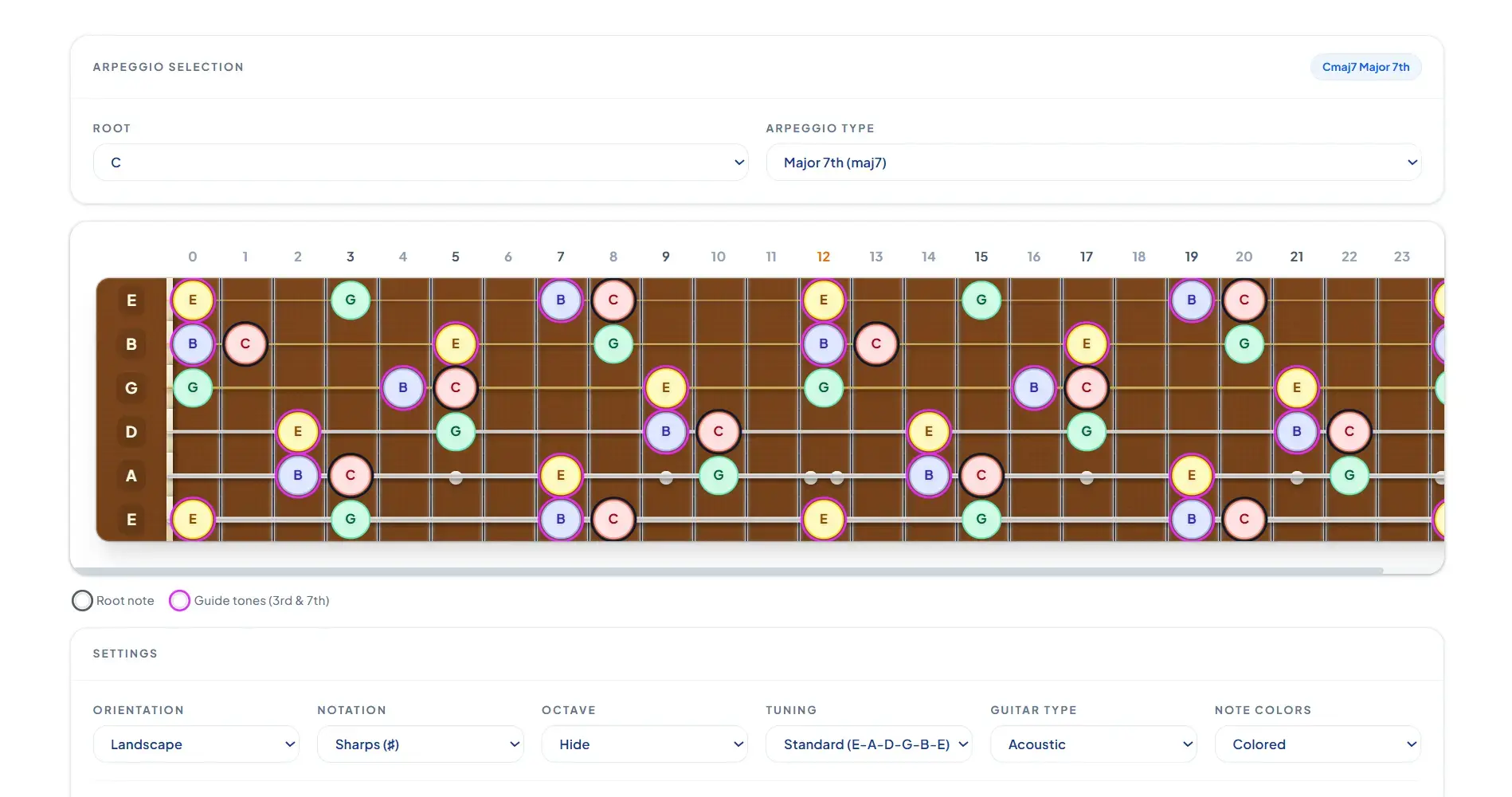Click the Cmaj7 Major 7th badge
1512x797 pixels.
[1365, 67]
